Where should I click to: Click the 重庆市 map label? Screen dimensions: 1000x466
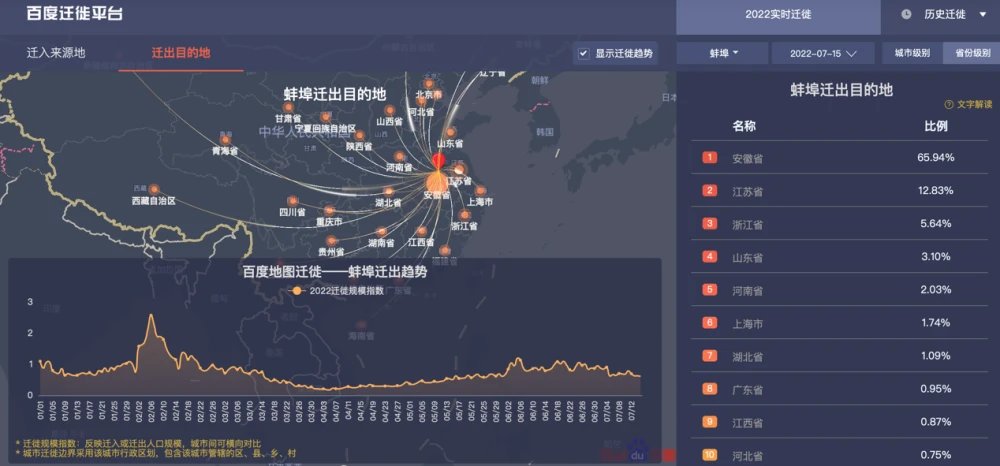click(x=329, y=222)
